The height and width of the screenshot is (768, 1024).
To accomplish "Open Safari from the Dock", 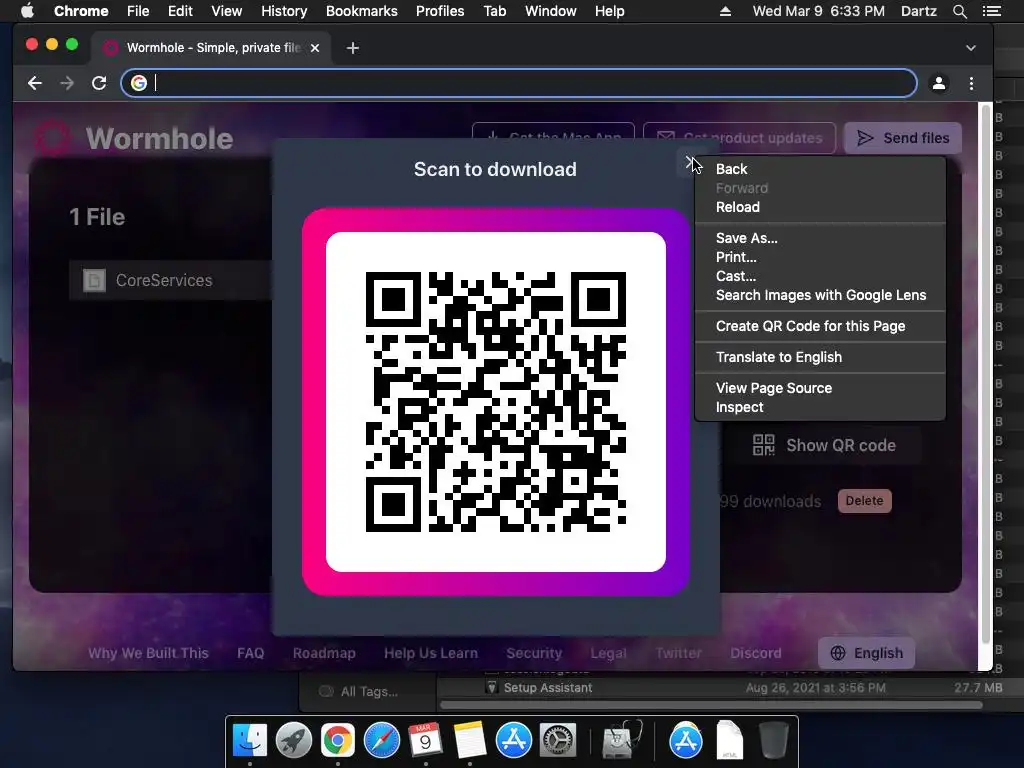I will (x=382, y=741).
